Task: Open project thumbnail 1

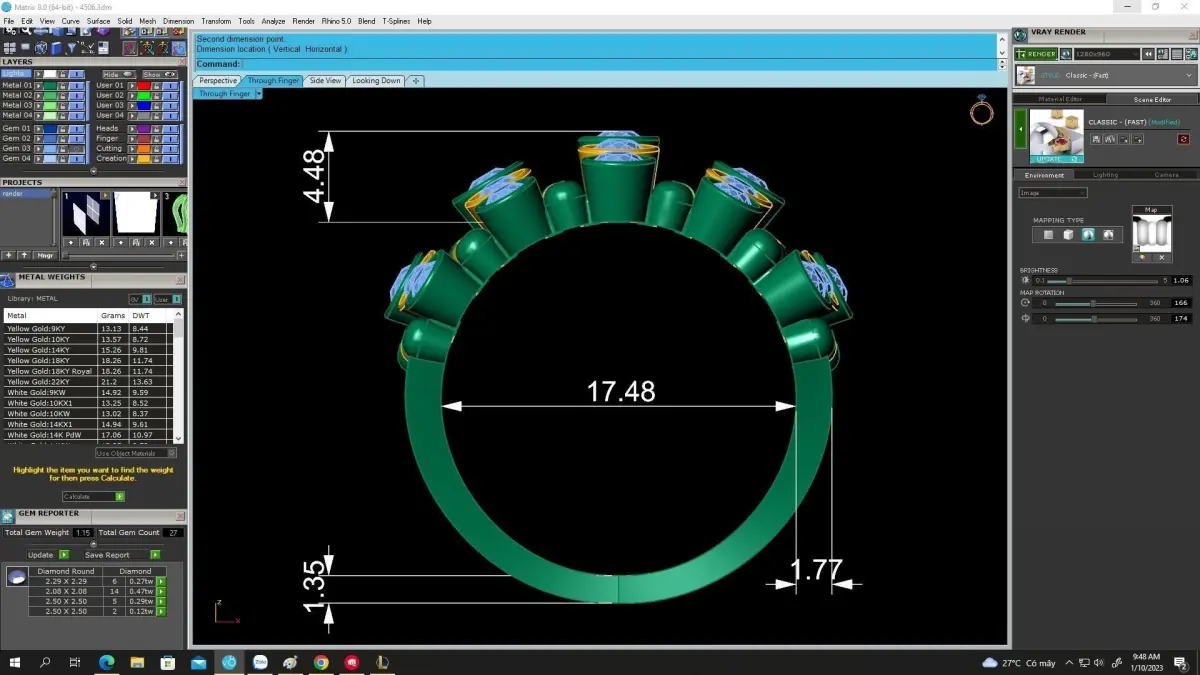Action: click(x=86, y=213)
